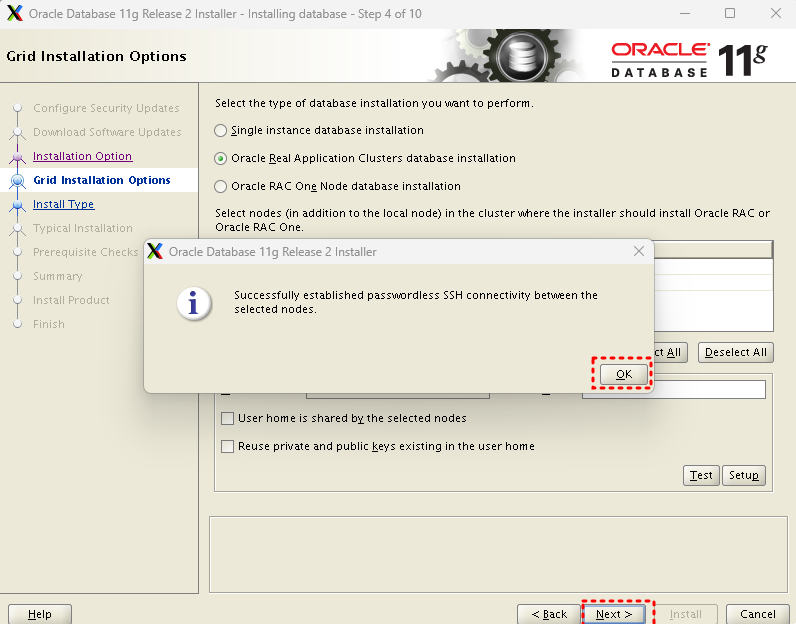The width and height of the screenshot is (796, 624).
Task: Select Grid Installation Options step
Action: point(102,180)
